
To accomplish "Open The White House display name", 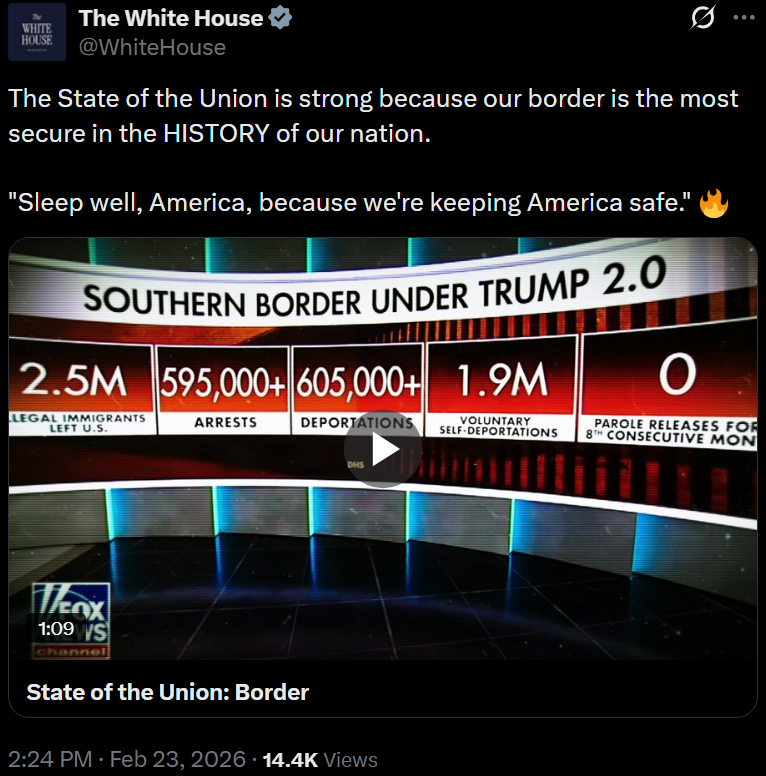I will pyautogui.click(x=171, y=18).
